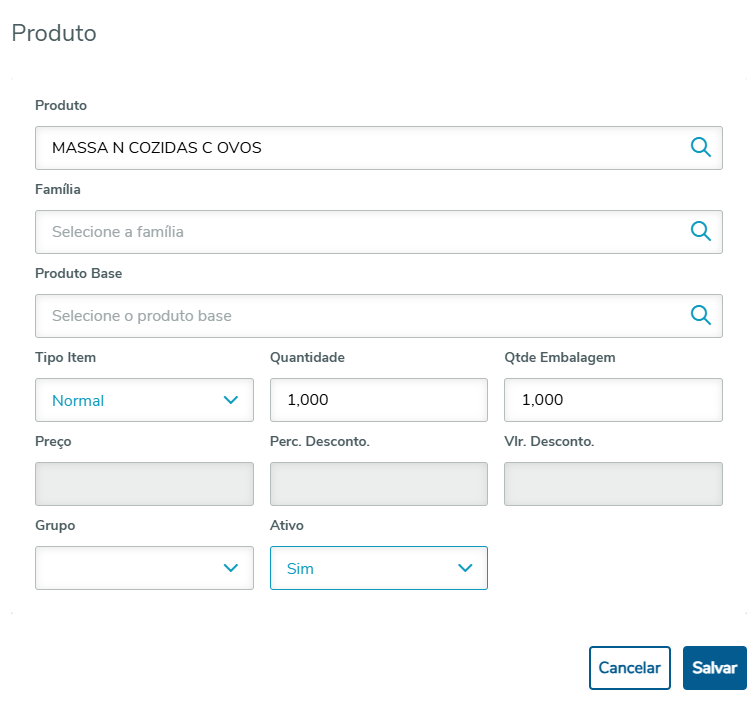Click the Perc. Desconto. field
Image resolution: width=754 pixels, height=701 pixels.
tap(378, 484)
